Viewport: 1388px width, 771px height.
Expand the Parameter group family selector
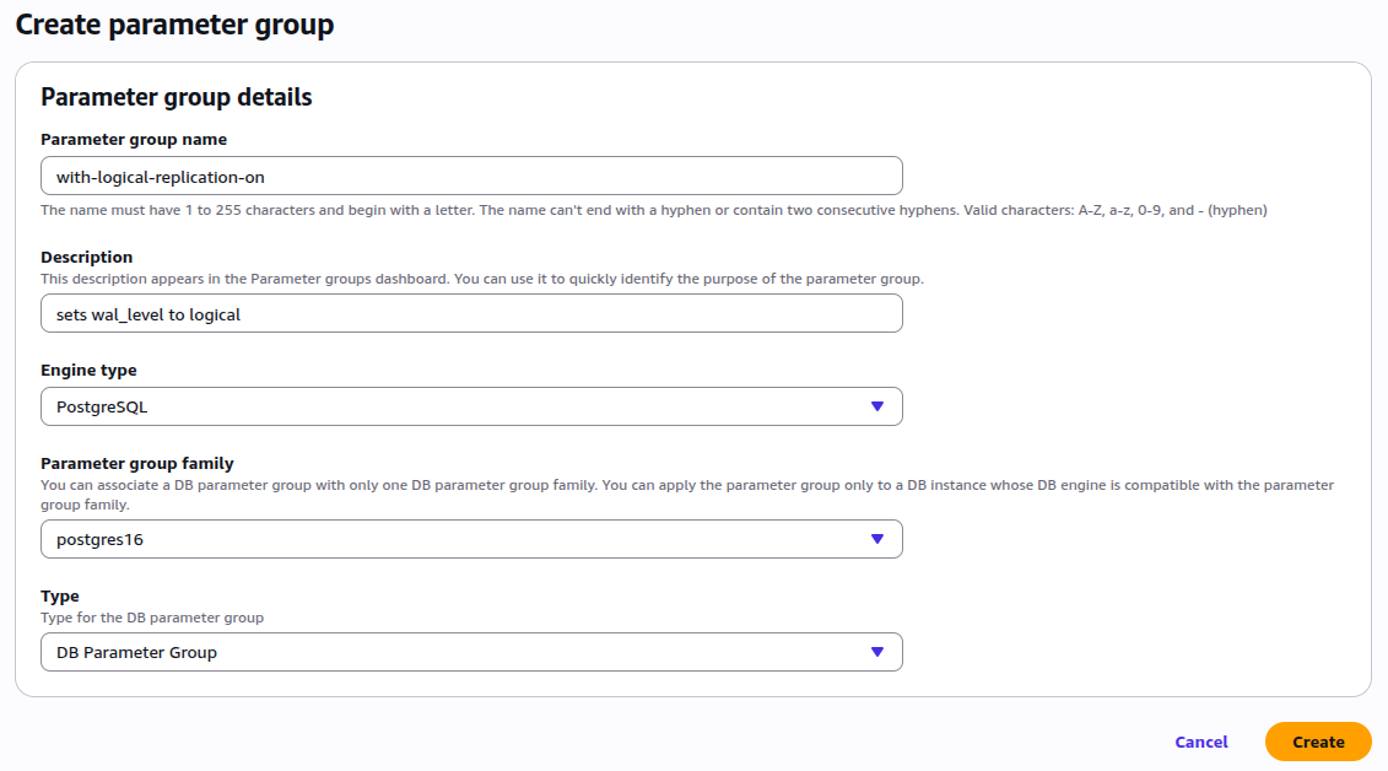point(470,539)
